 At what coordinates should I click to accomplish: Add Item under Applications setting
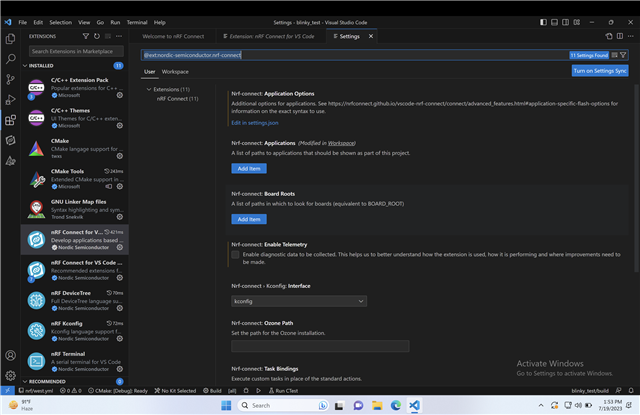point(249,169)
